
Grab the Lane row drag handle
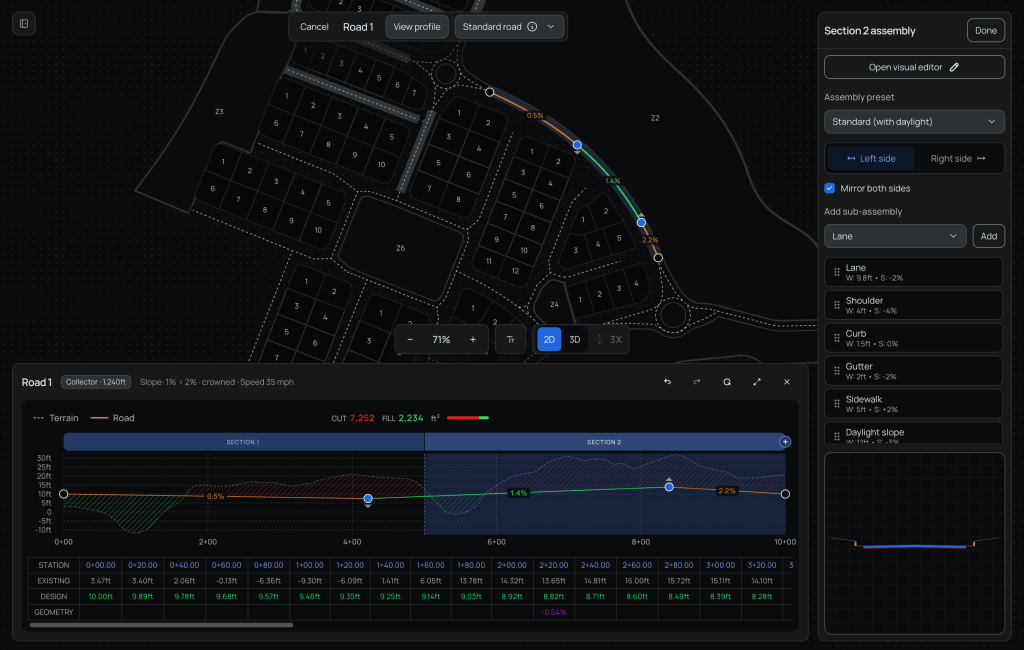[x=837, y=272]
